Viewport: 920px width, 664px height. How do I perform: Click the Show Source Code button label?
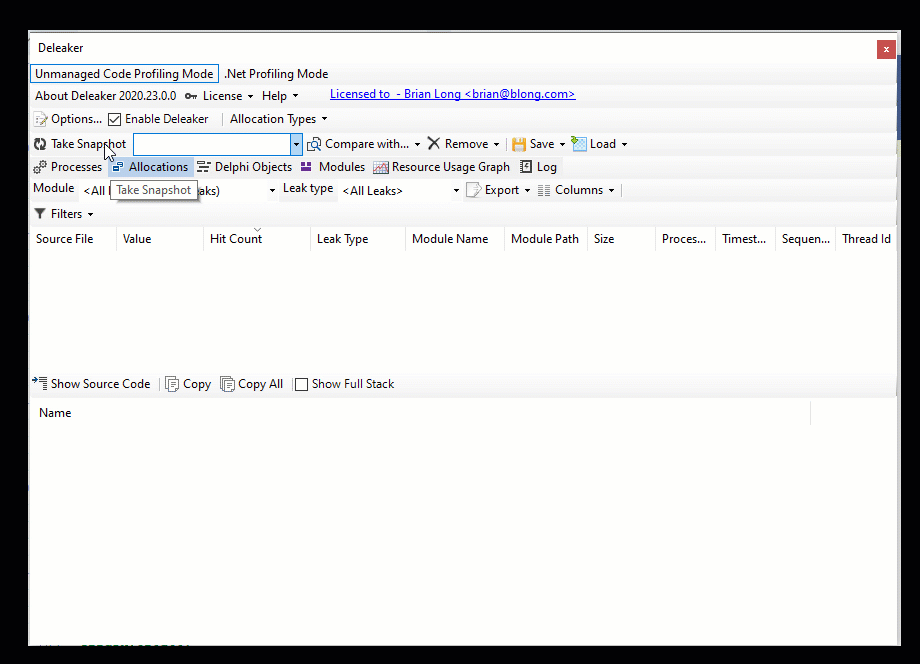click(100, 384)
